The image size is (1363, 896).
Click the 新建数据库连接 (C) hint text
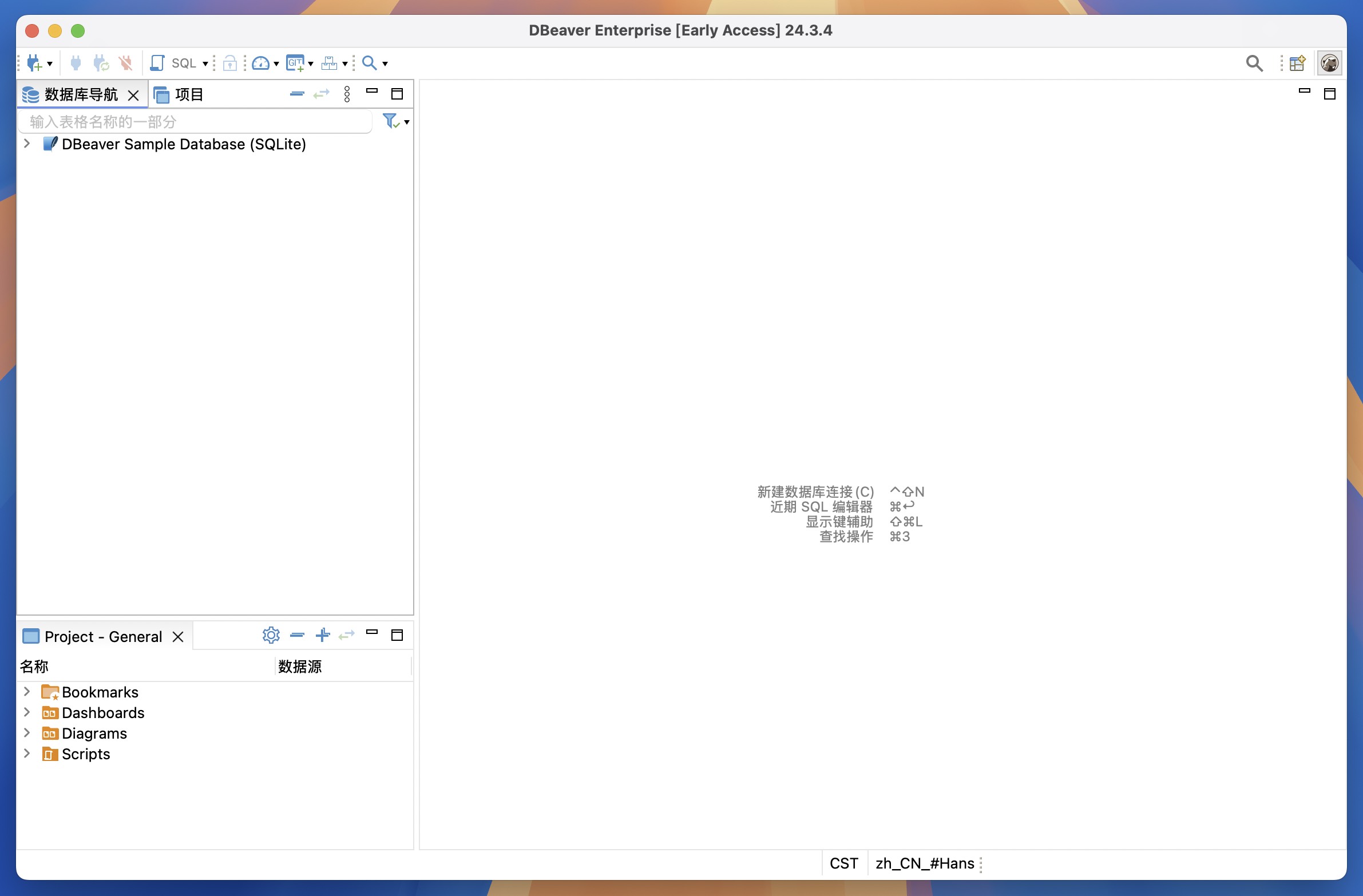click(815, 492)
